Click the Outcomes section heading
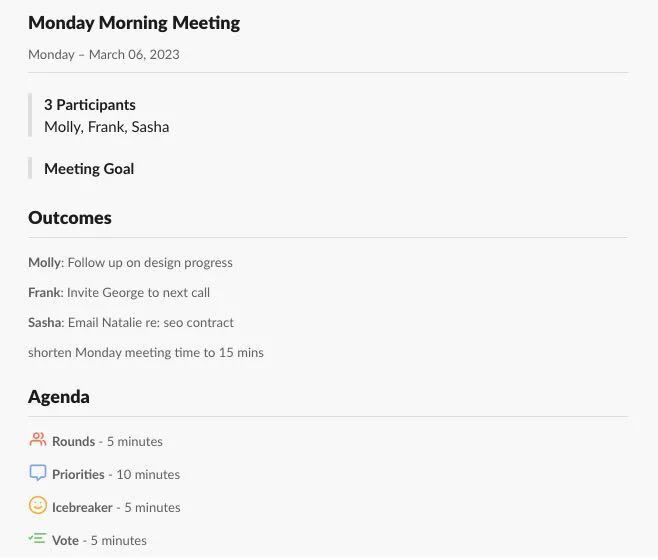Screen dimensions: 658x560 [70, 217]
